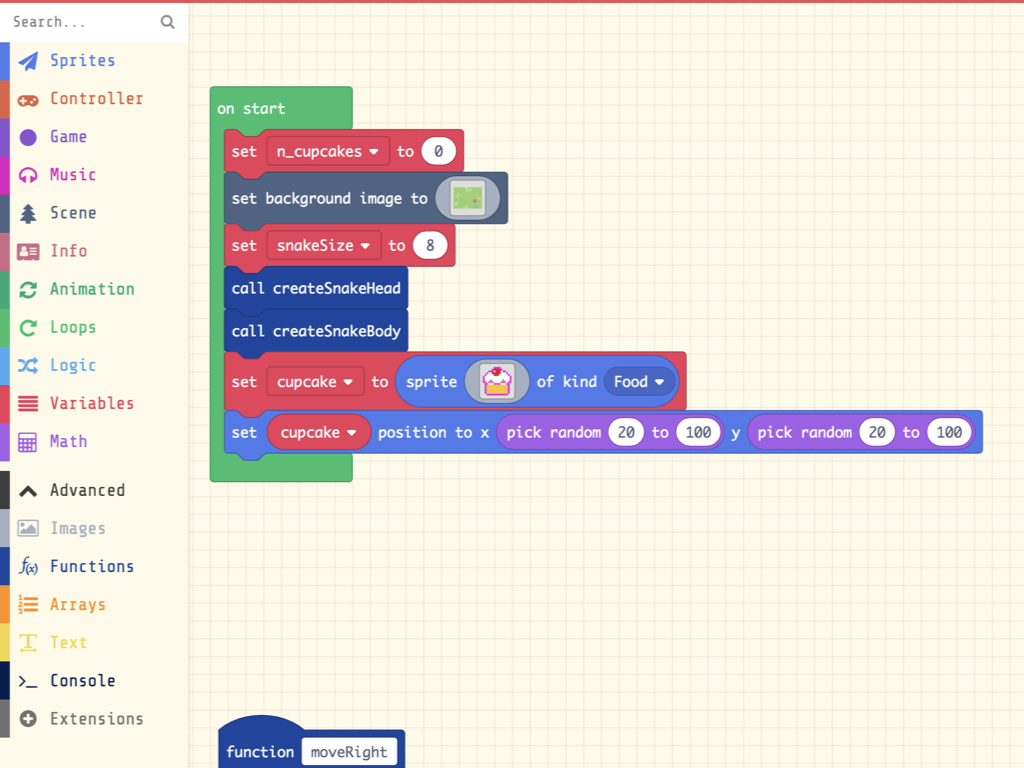
Task: Click the Sprites paper plane icon
Action: (28, 61)
